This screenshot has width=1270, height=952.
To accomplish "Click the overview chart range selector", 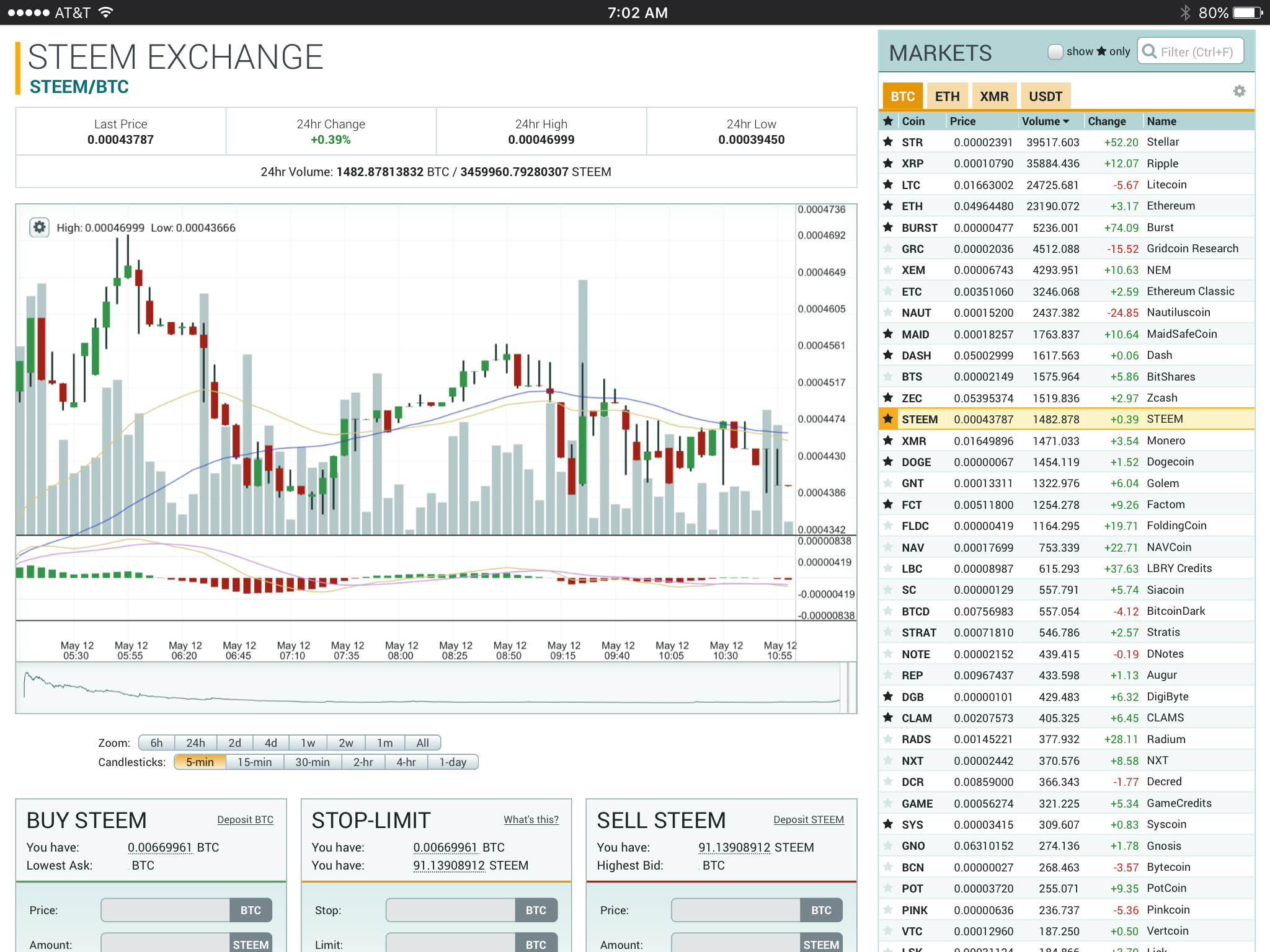I will [x=436, y=687].
